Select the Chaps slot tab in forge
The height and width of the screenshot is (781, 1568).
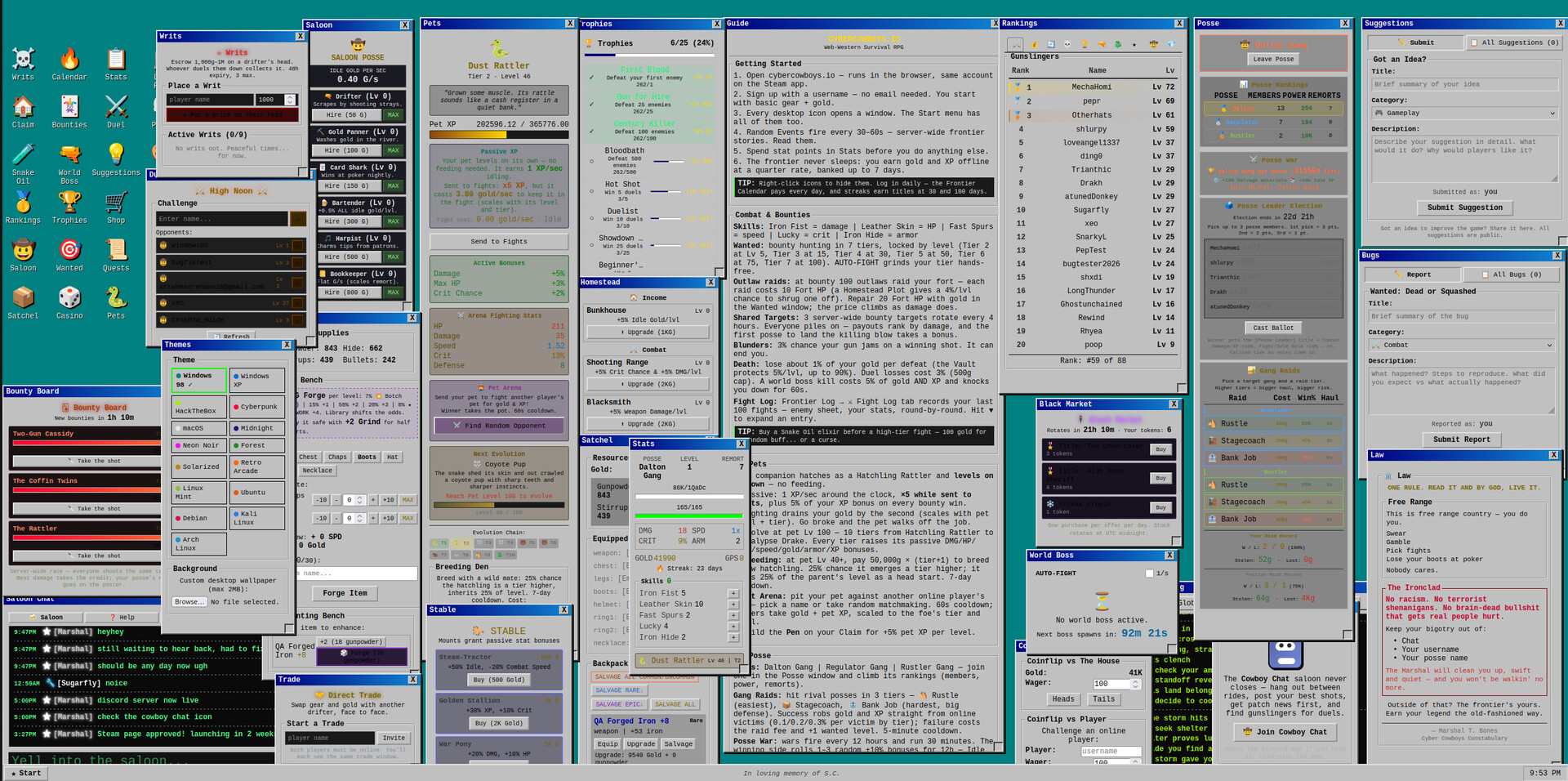click(337, 457)
